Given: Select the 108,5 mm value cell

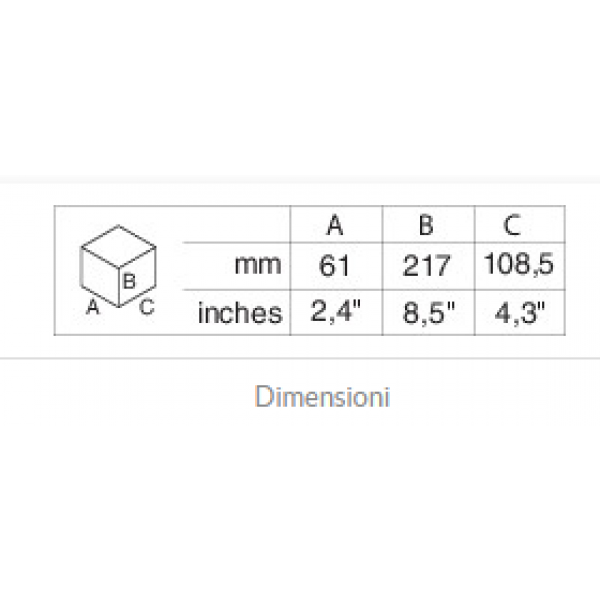Looking at the screenshot, I should click(519, 264).
